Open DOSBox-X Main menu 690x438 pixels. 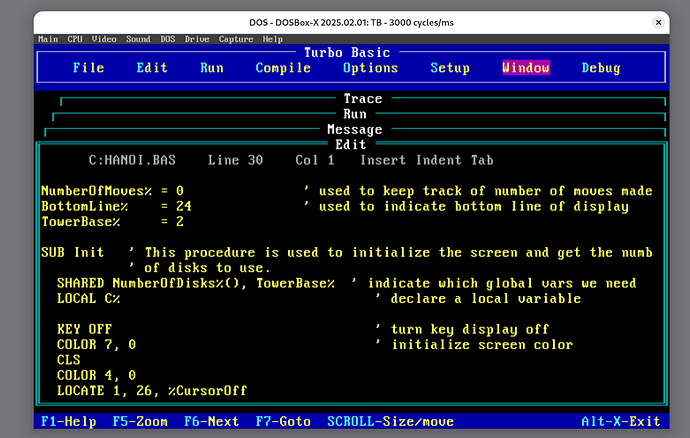[48, 39]
